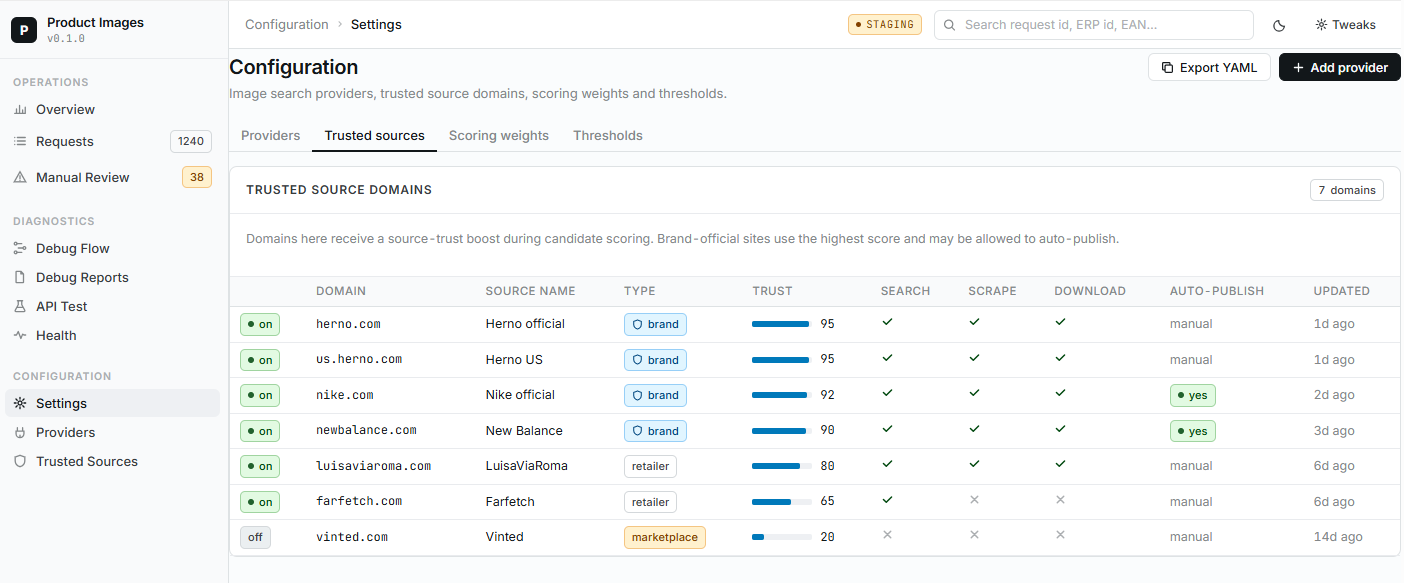Click search check for farfetch.com row

887,500
